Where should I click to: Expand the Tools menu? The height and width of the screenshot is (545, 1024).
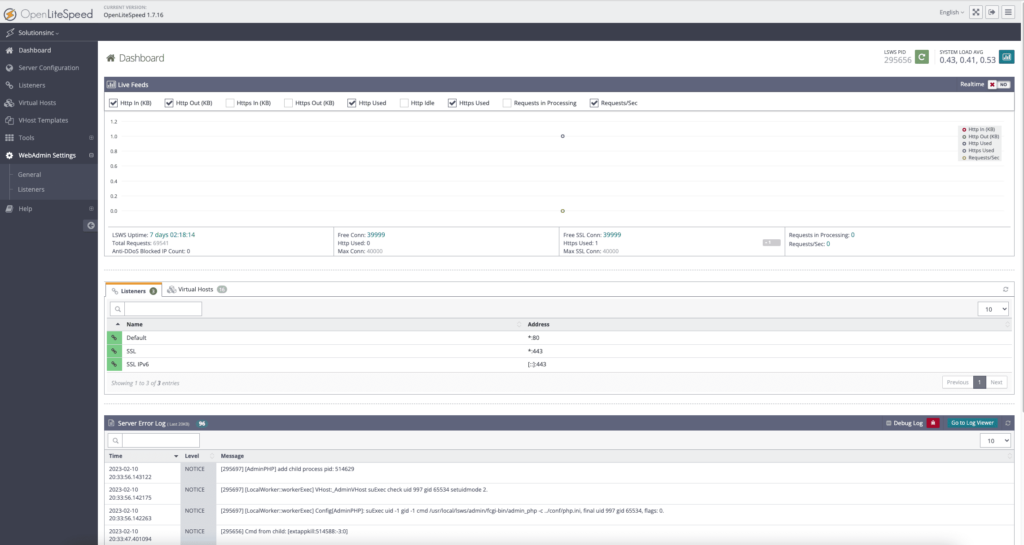coord(91,138)
